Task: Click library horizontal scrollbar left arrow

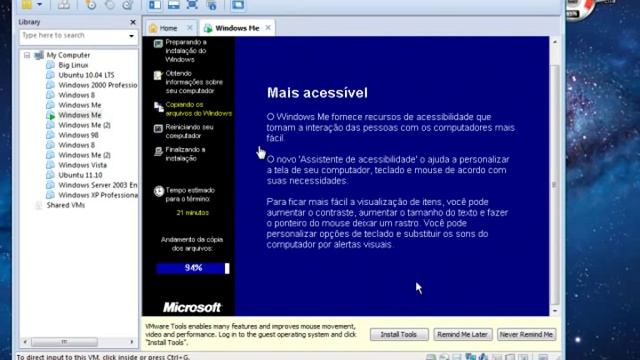Action: pyautogui.click(x=25, y=342)
